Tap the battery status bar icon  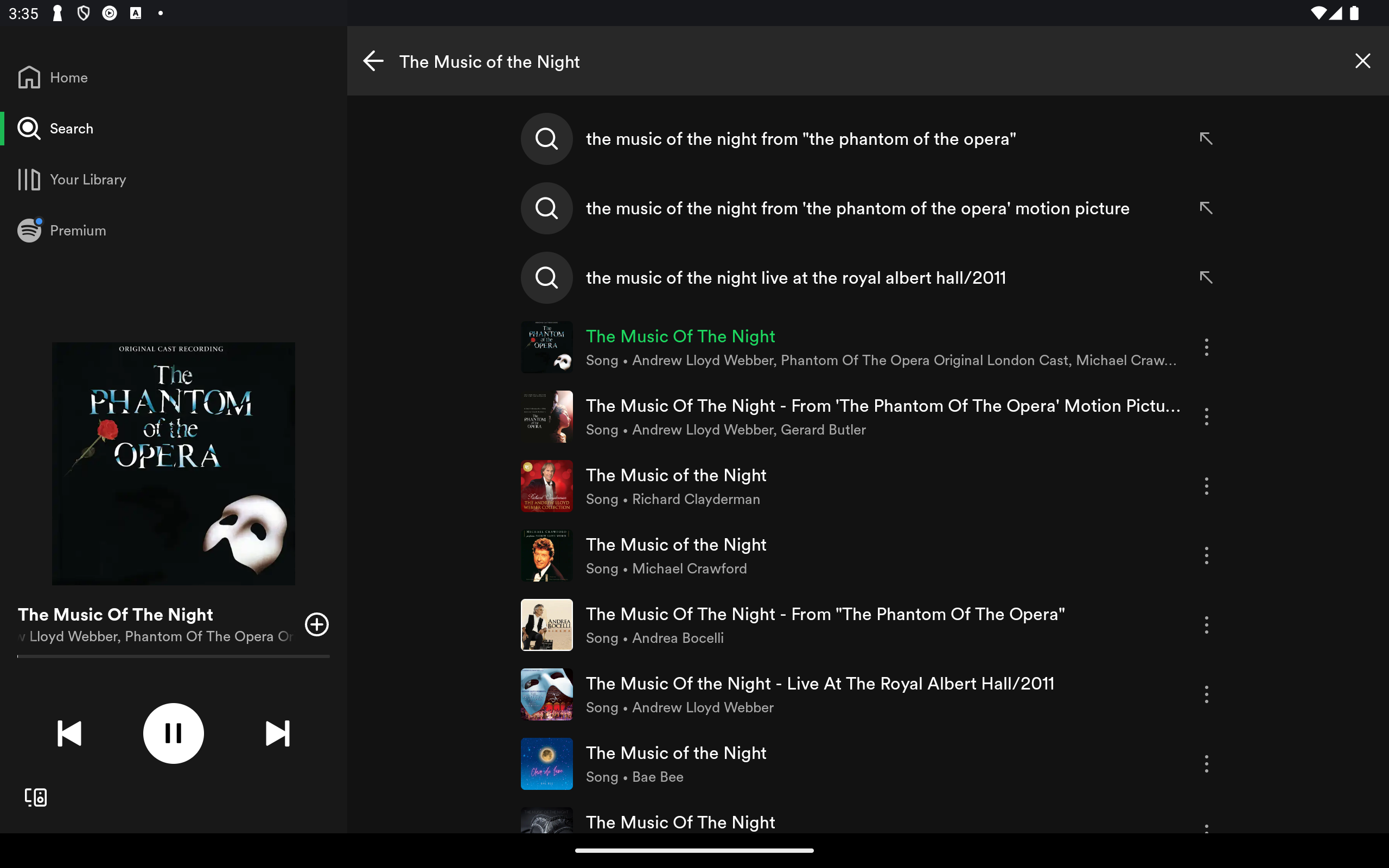1355,13
